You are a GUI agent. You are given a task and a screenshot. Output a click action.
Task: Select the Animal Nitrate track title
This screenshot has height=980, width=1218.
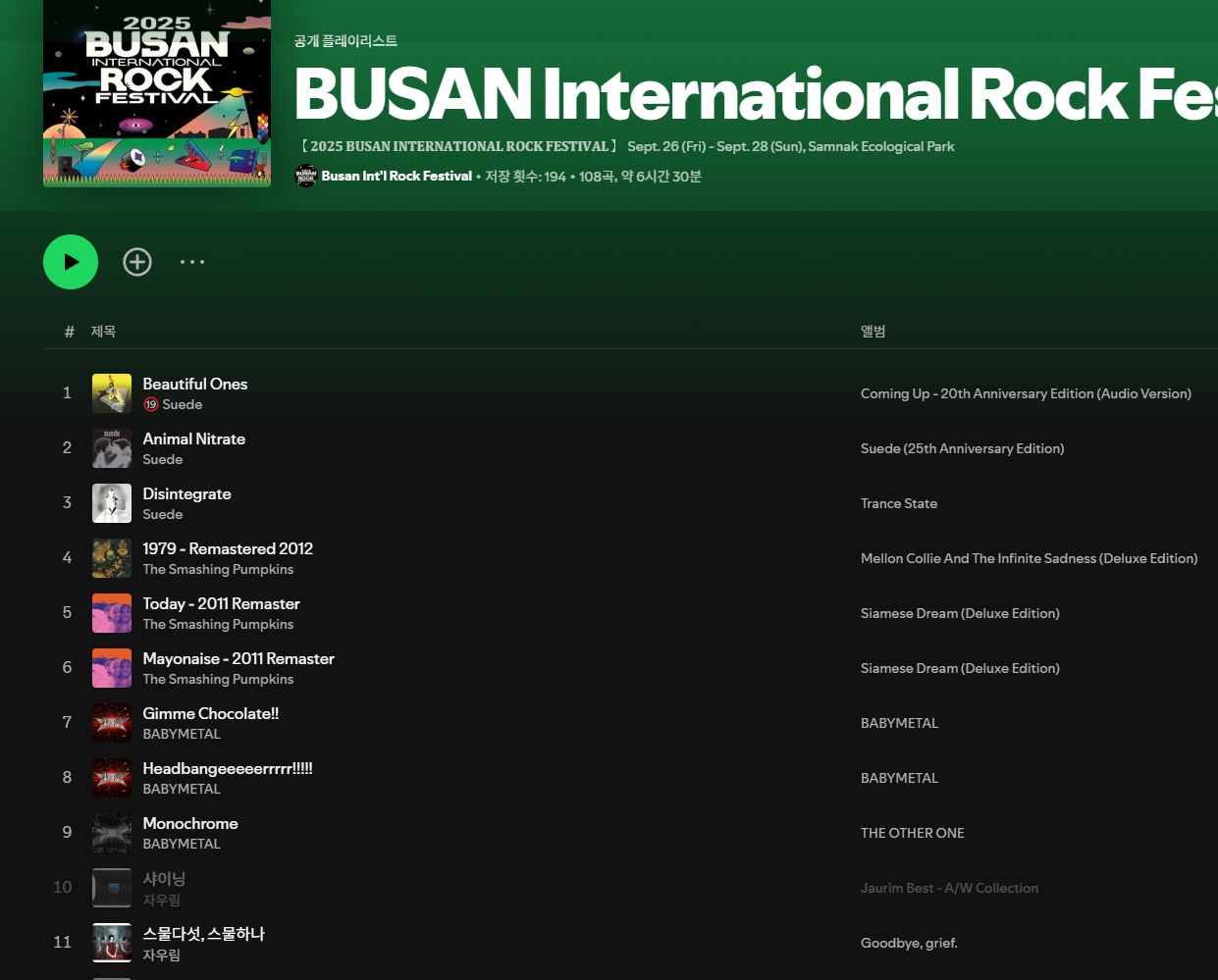[x=194, y=439]
